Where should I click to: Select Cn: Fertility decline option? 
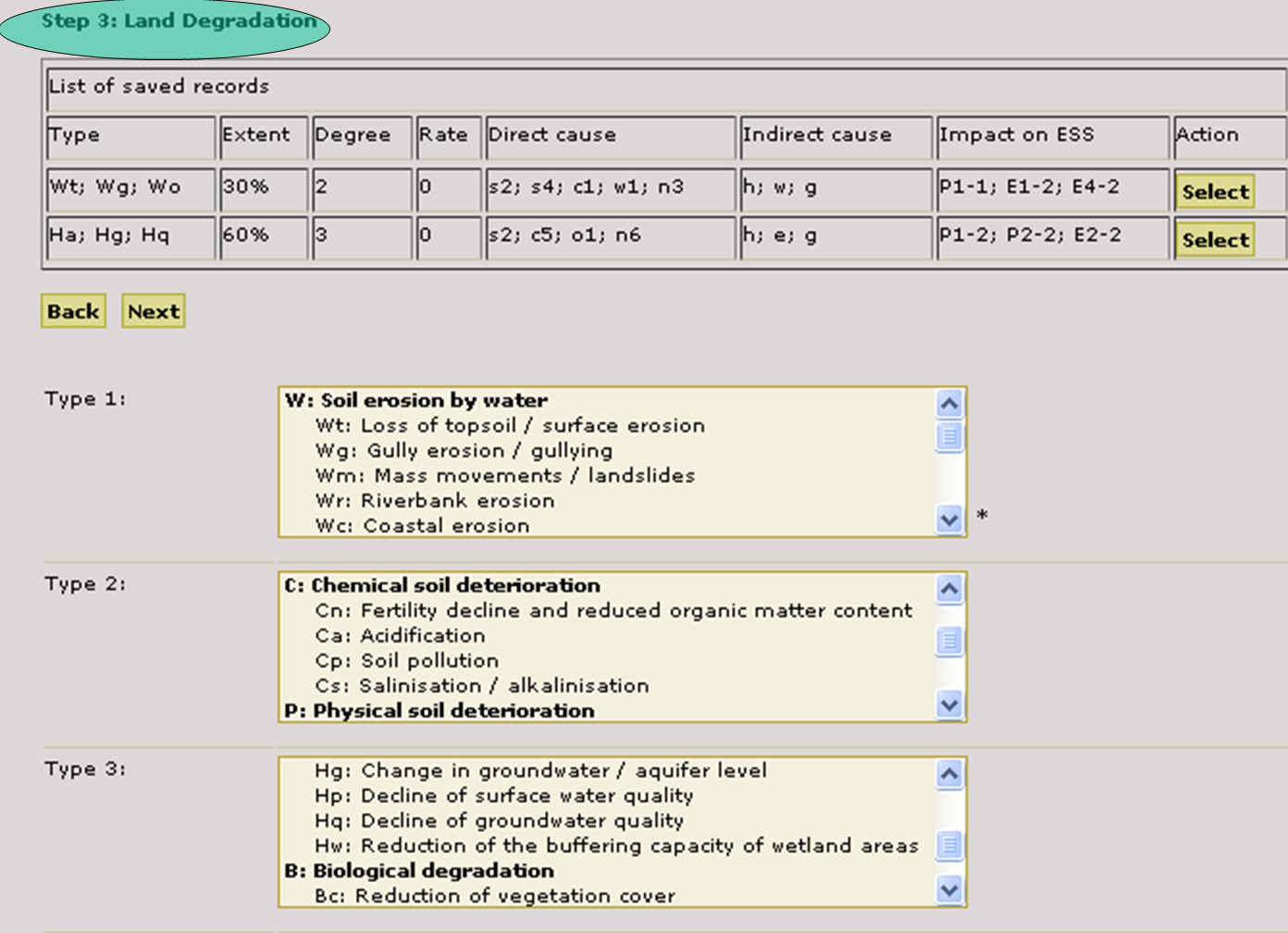point(613,611)
